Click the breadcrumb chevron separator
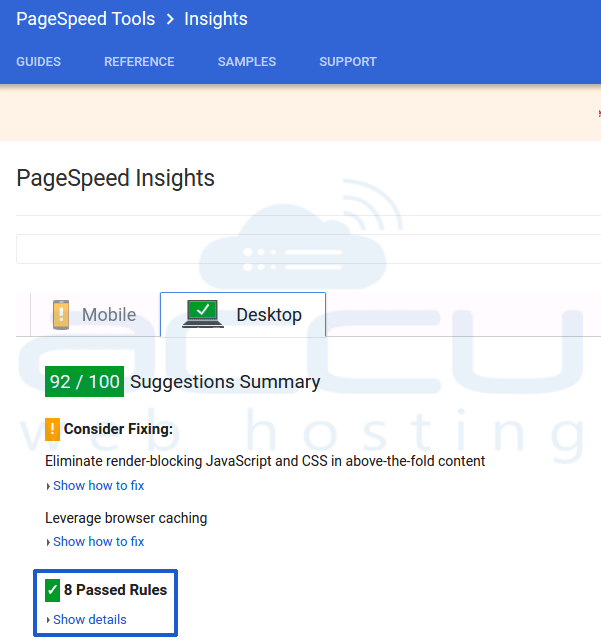Screen dimensions: 601x644 [x=170, y=19]
